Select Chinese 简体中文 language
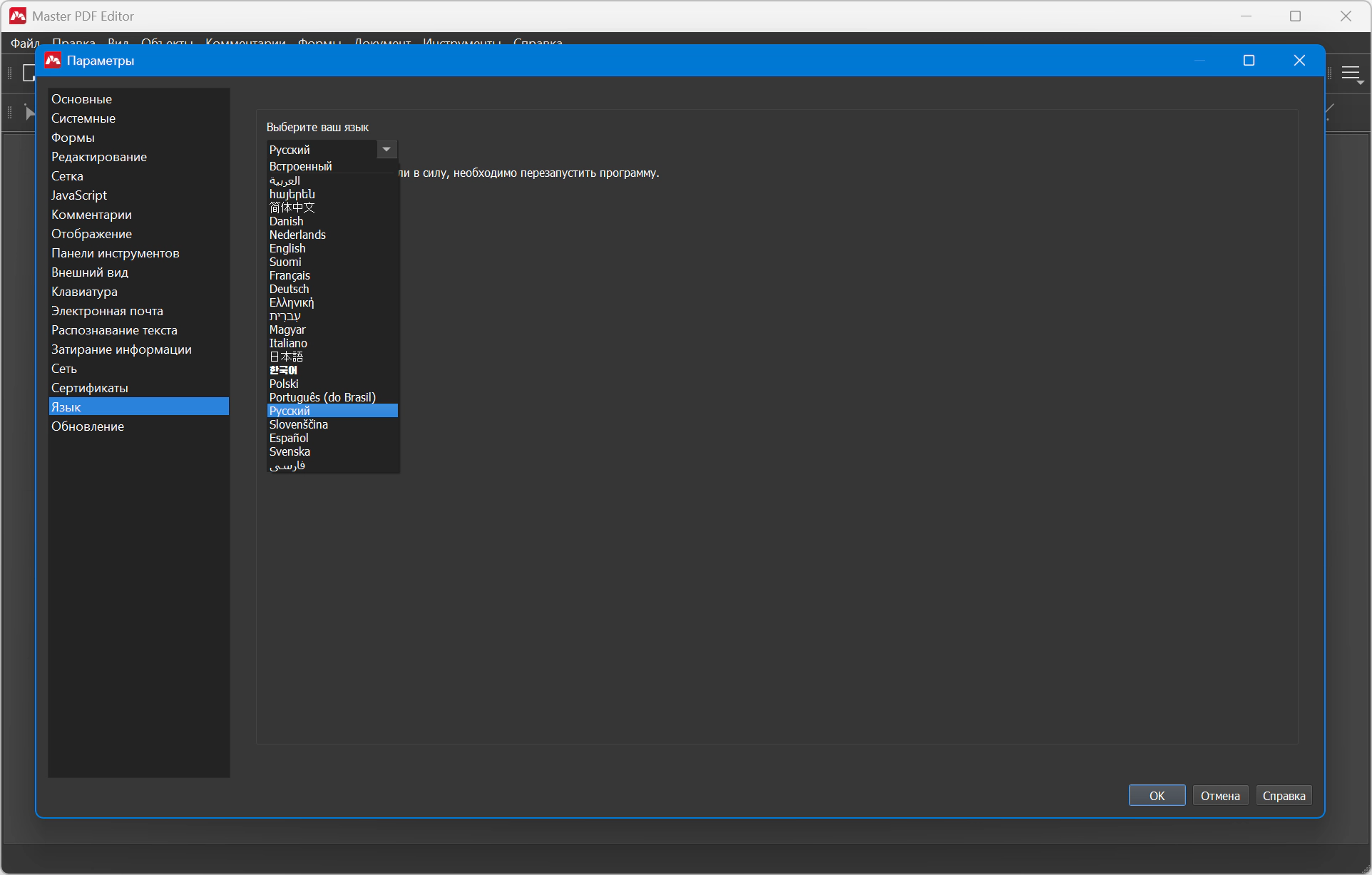The height and width of the screenshot is (875, 1372). click(x=332, y=208)
